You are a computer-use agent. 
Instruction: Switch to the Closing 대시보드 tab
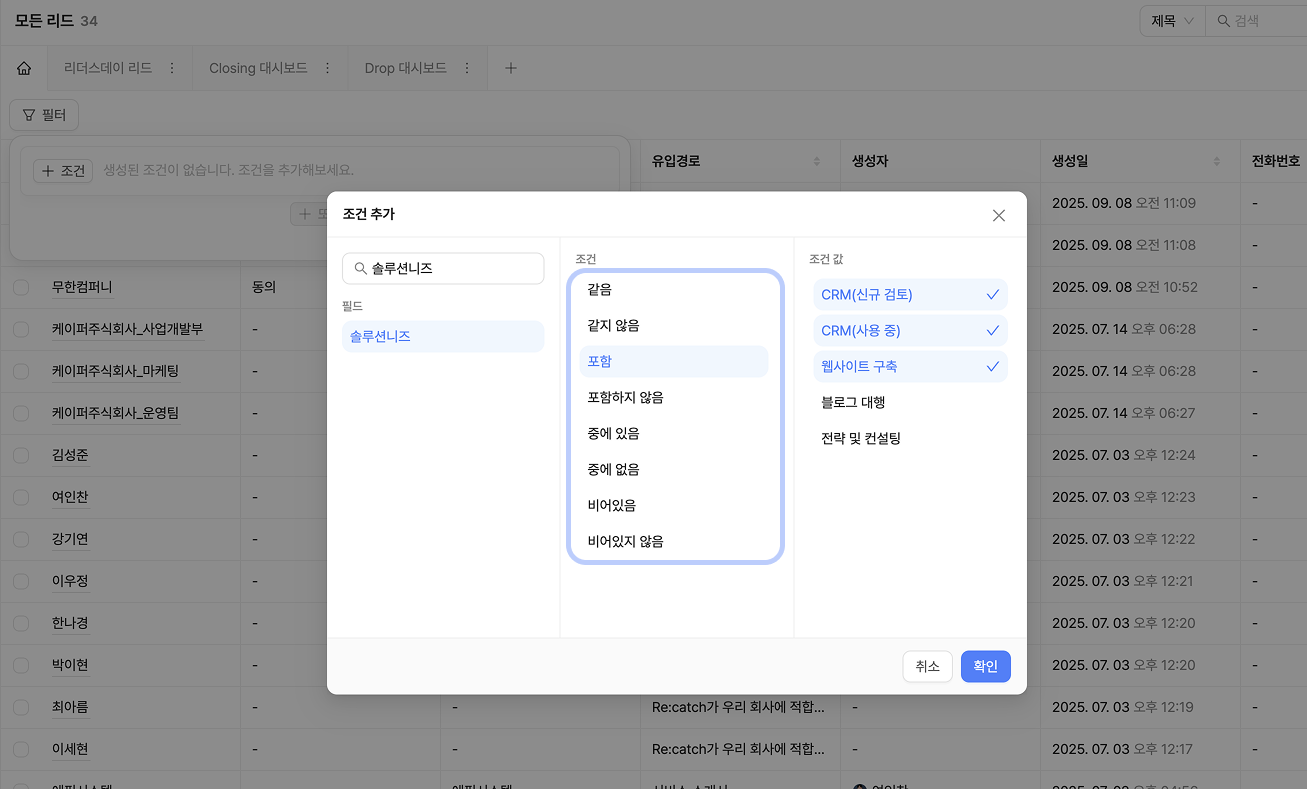(x=257, y=68)
